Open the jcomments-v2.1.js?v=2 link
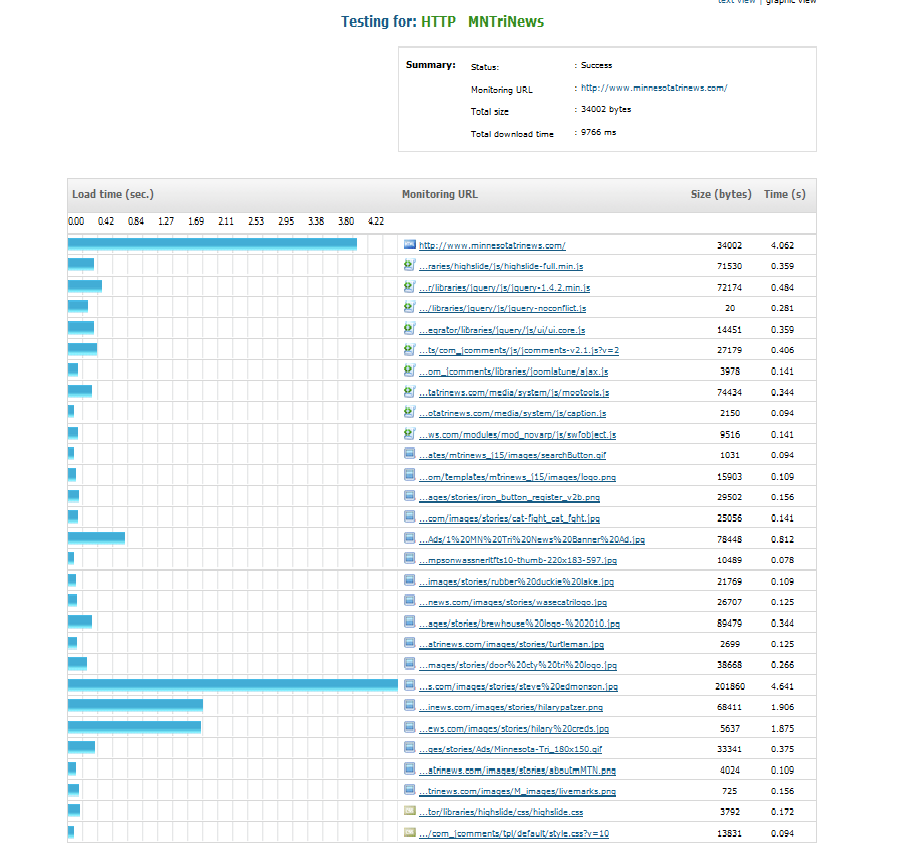Viewport: 899px width, 843px height. [518, 350]
